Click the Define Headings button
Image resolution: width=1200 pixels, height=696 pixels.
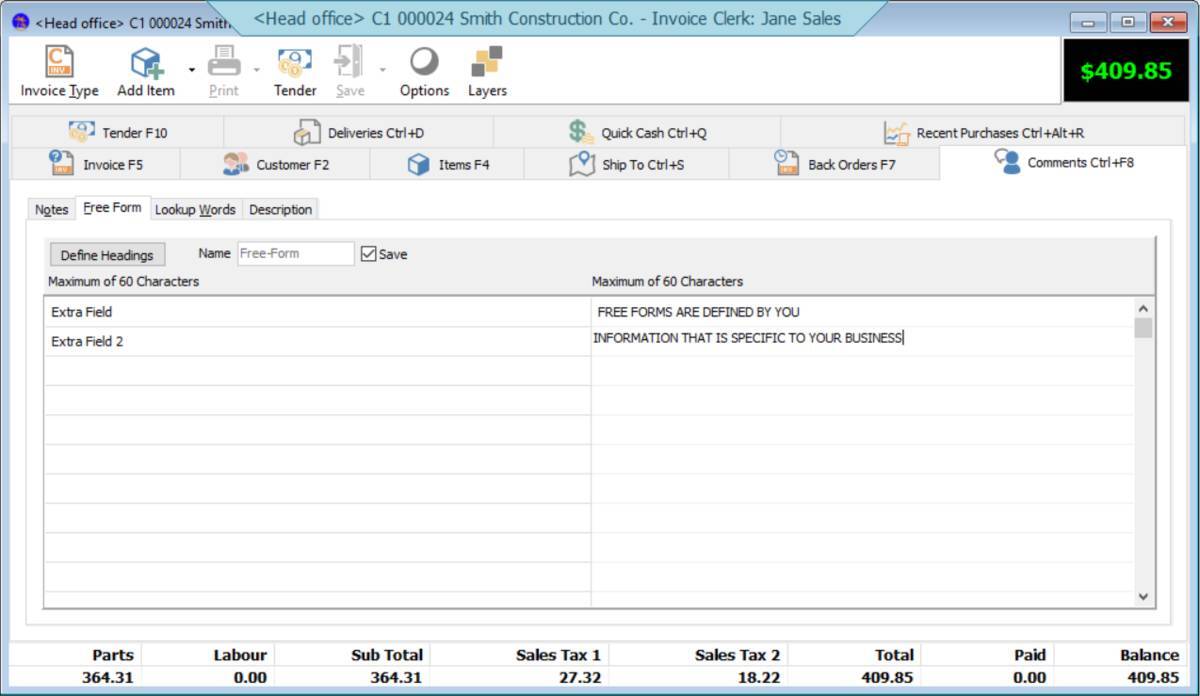click(x=106, y=254)
